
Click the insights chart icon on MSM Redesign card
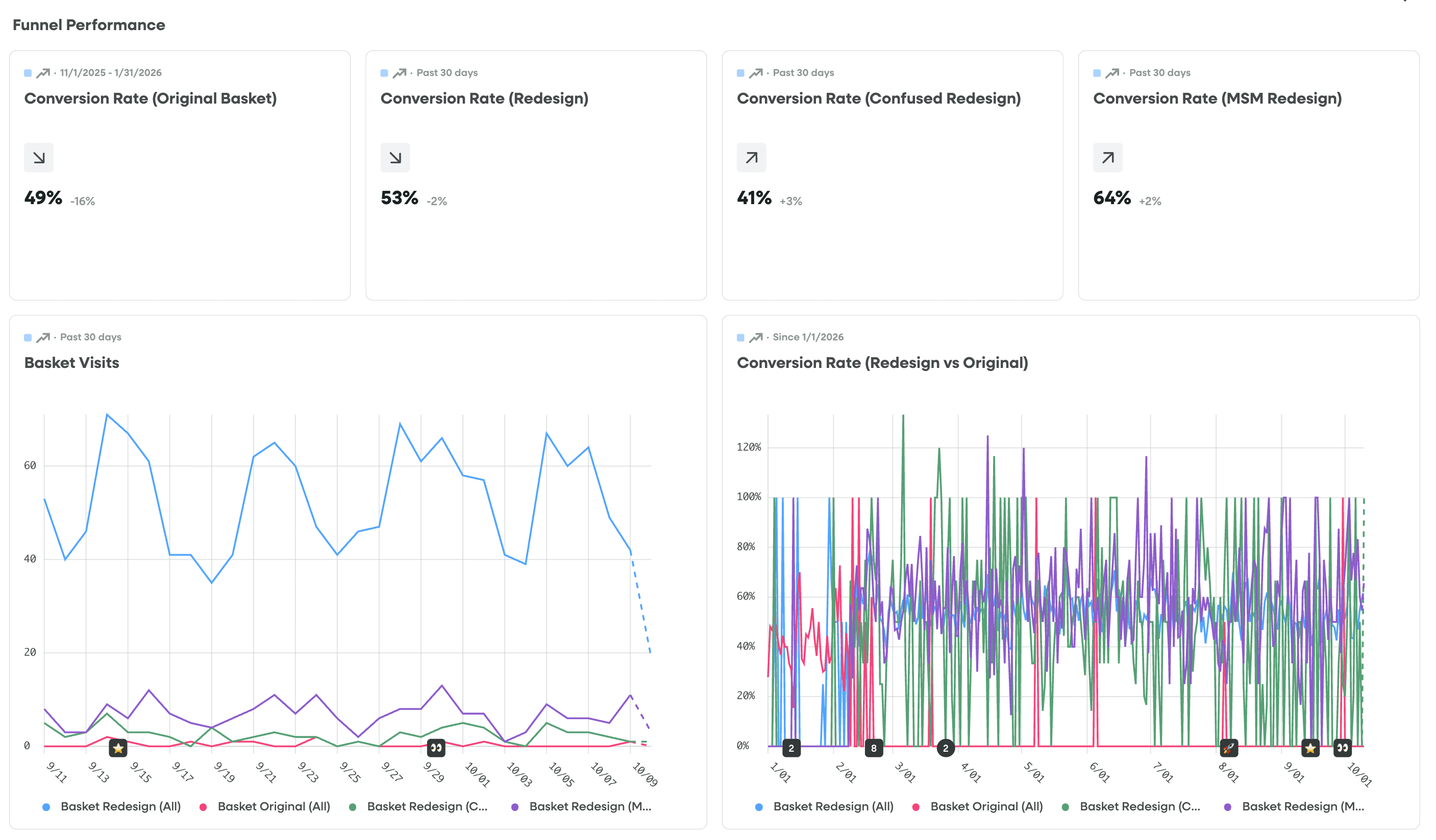click(1112, 73)
